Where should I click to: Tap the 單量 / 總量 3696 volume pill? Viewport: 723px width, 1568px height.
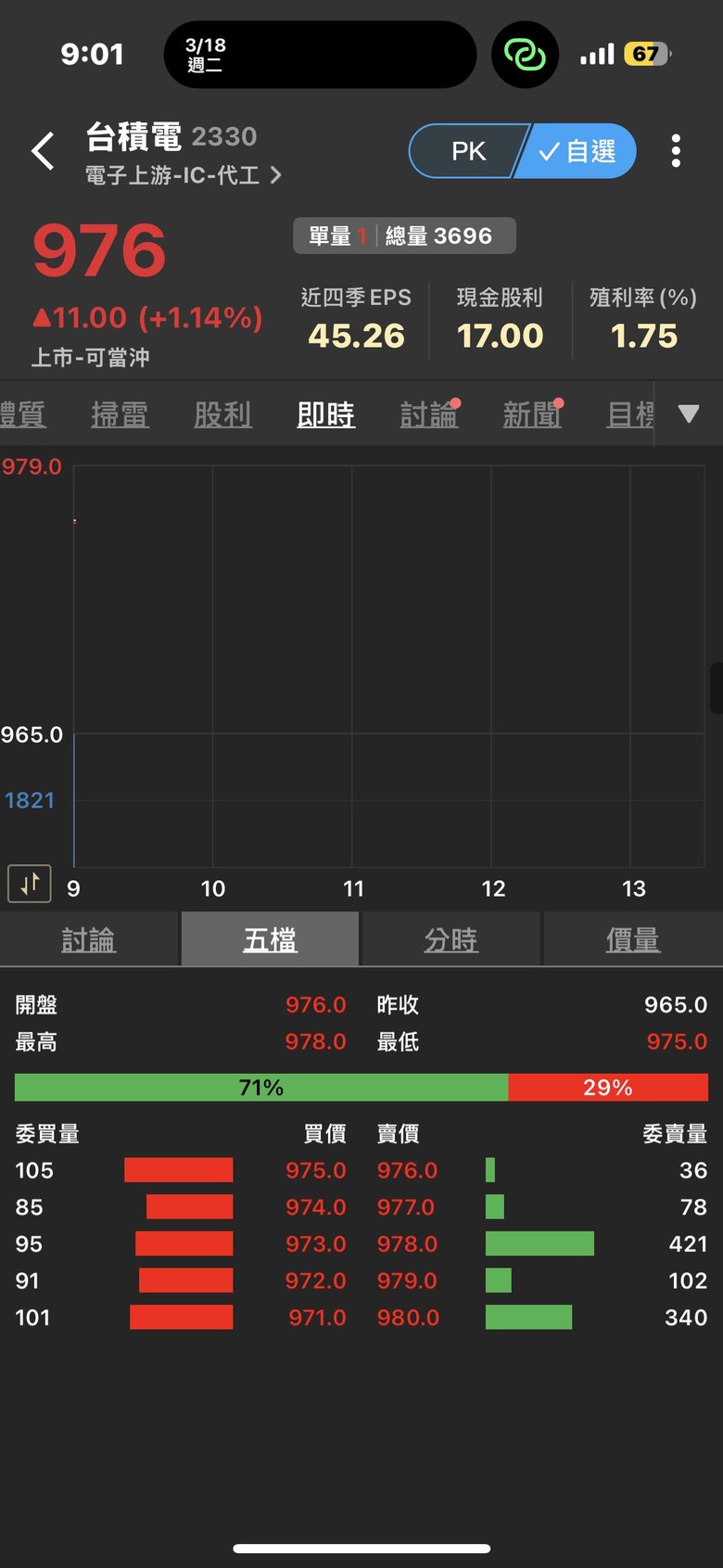pyautogui.click(x=404, y=236)
